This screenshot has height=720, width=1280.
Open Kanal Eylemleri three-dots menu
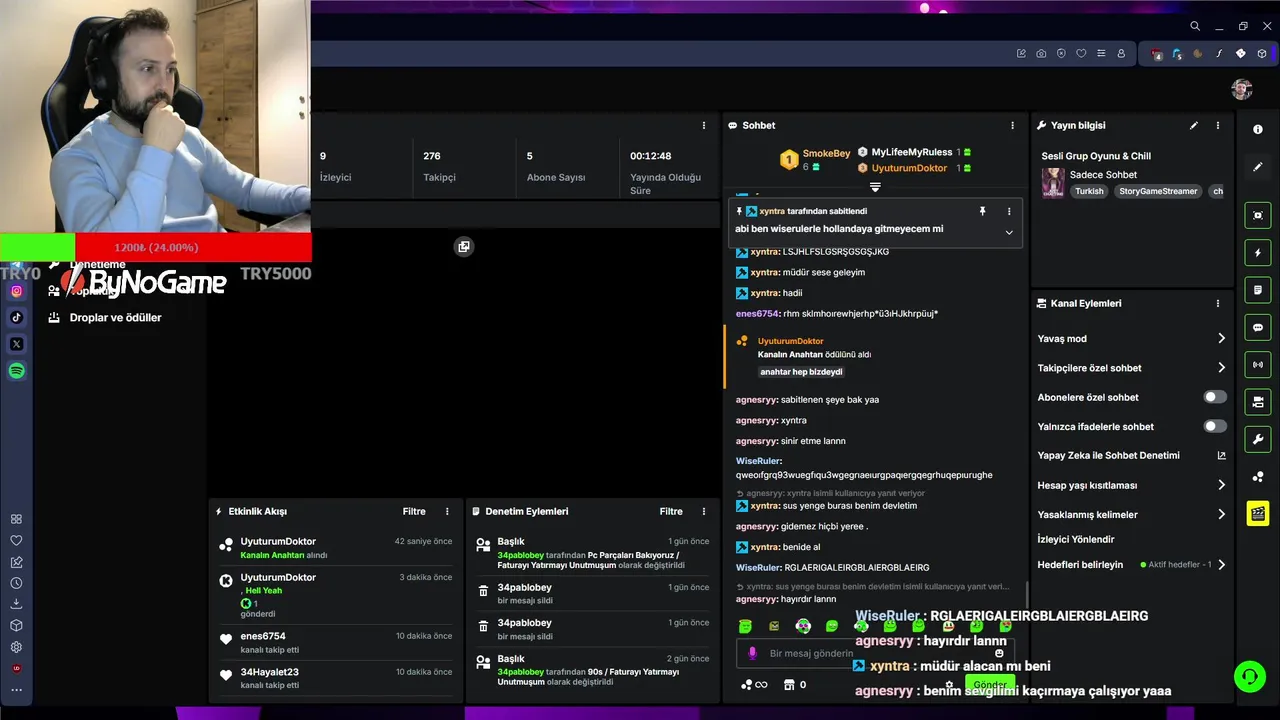point(1218,304)
